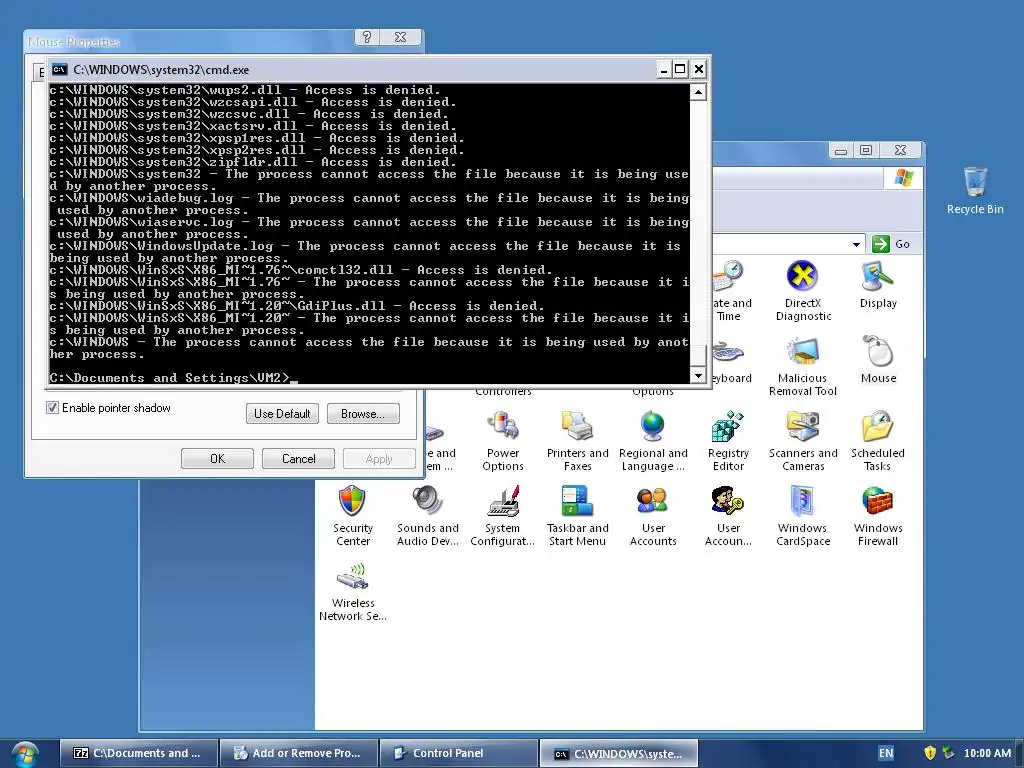The image size is (1024, 768).
Task: Click the 10:00 AM clock
Action: (x=987, y=753)
